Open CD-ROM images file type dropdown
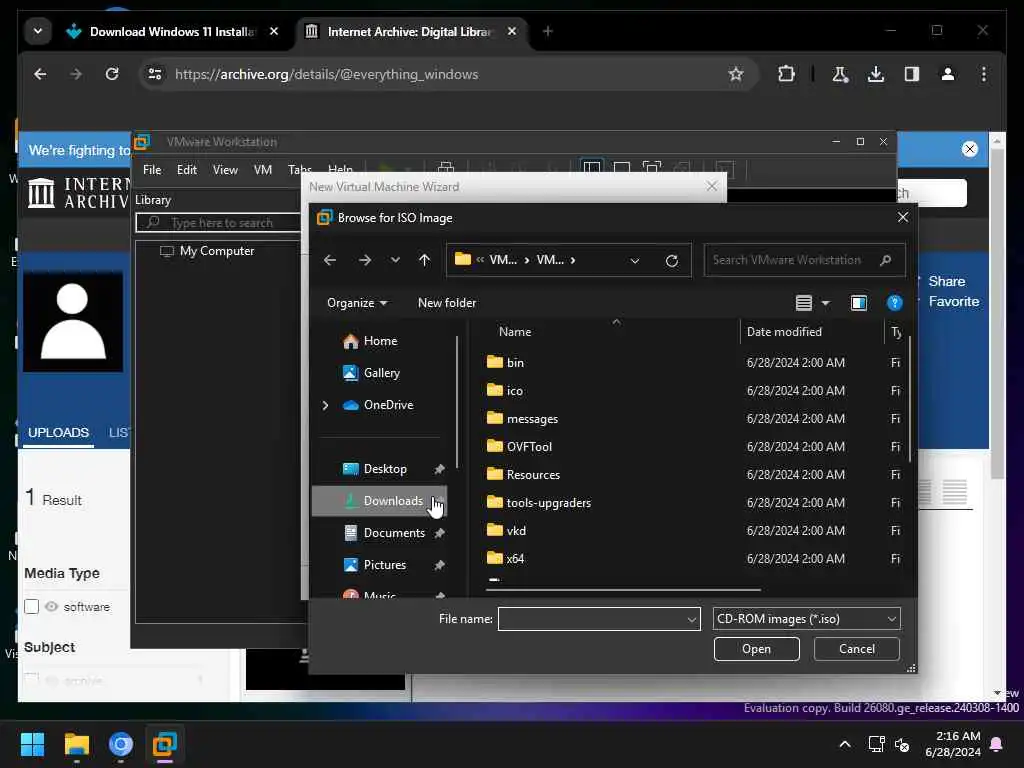This screenshot has width=1024, height=768. click(807, 619)
